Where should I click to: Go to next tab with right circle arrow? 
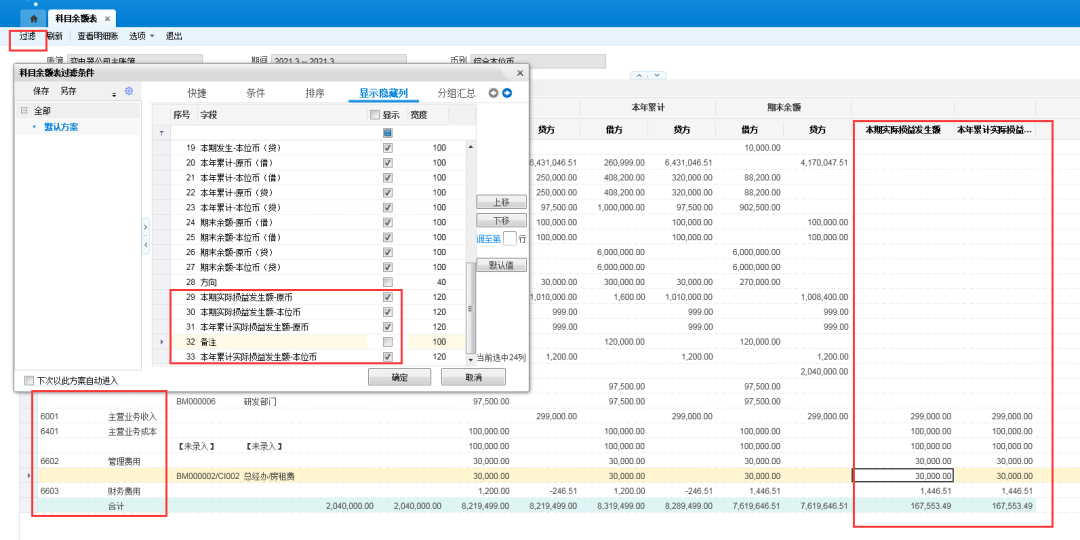click(507, 93)
